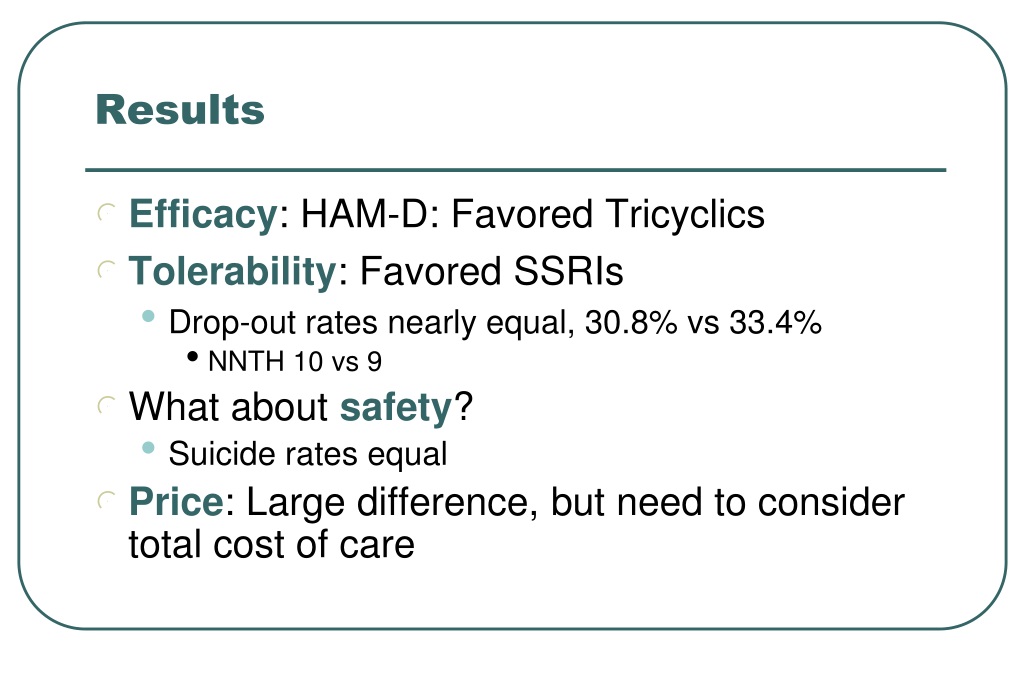The width and height of the screenshot is (1023, 682).
Task: Click the NNTH 10 vs 9 line
Action: 295,362
